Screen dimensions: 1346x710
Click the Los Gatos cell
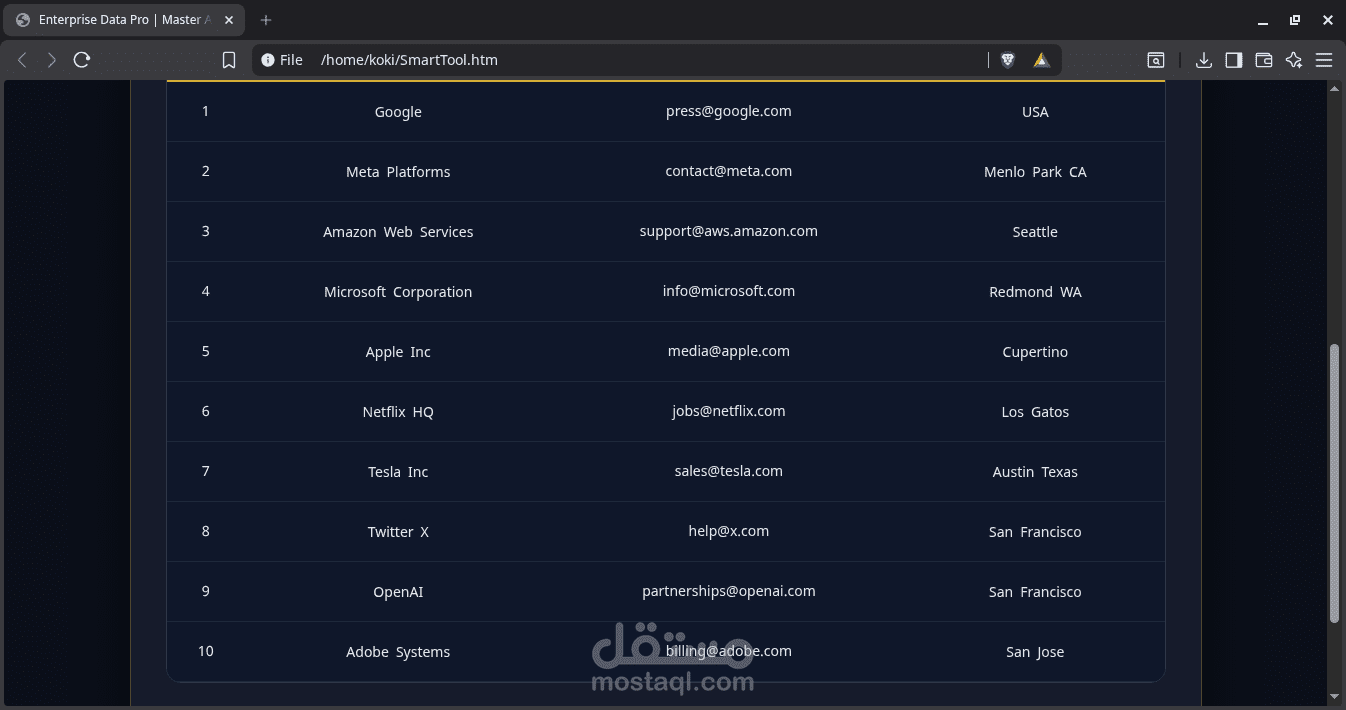(x=1035, y=412)
